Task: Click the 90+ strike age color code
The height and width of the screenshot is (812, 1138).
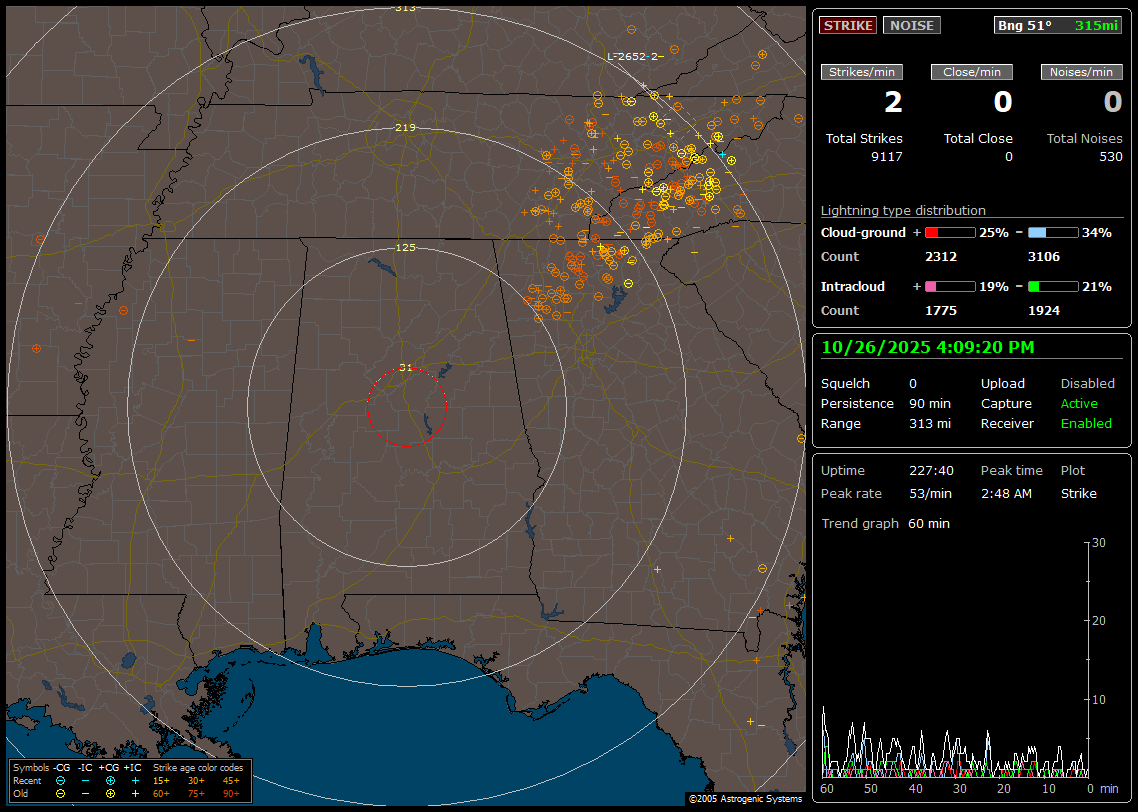Action: [230, 793]
